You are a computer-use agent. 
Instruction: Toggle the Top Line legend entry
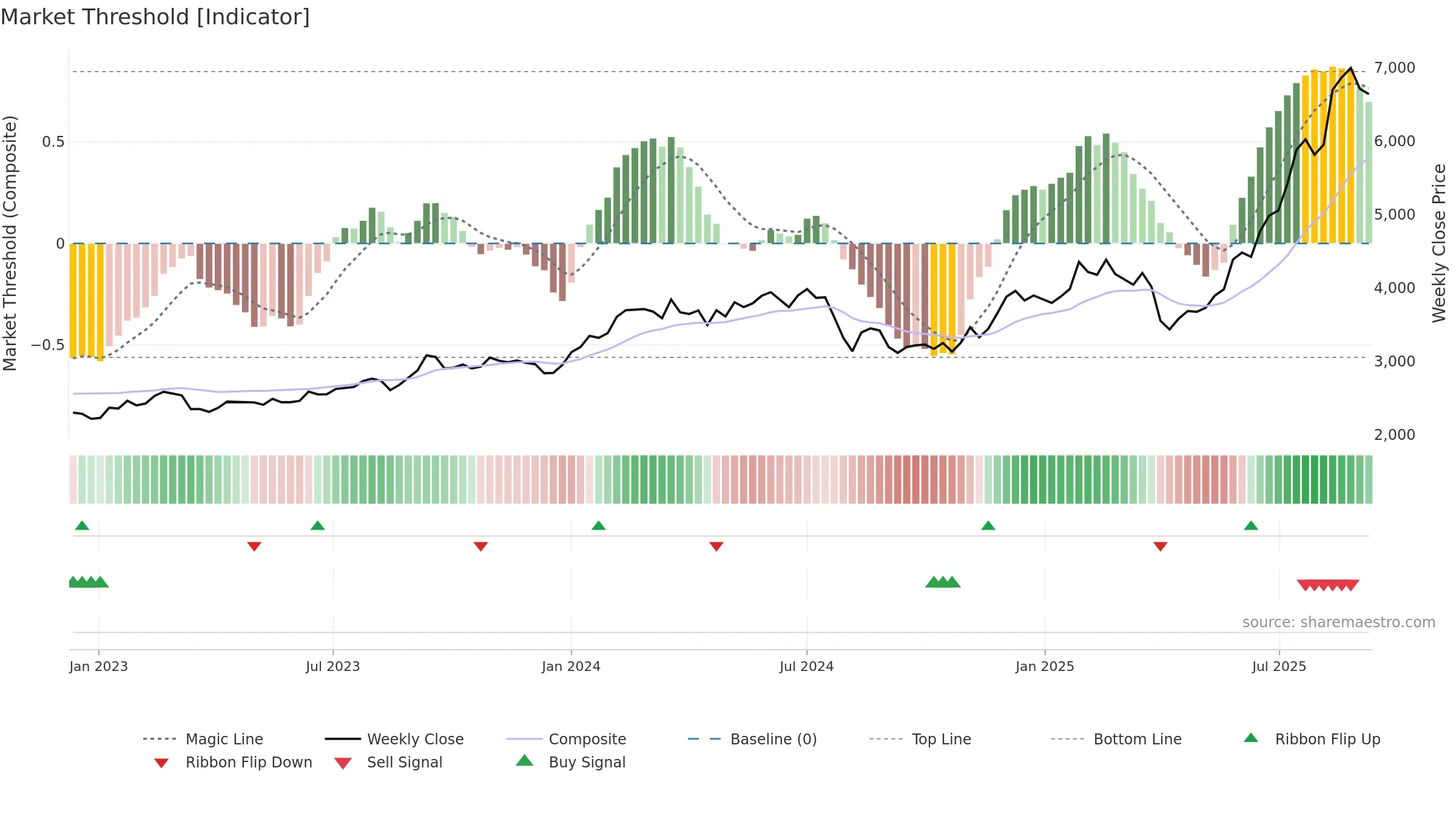[x=920, y=739]
